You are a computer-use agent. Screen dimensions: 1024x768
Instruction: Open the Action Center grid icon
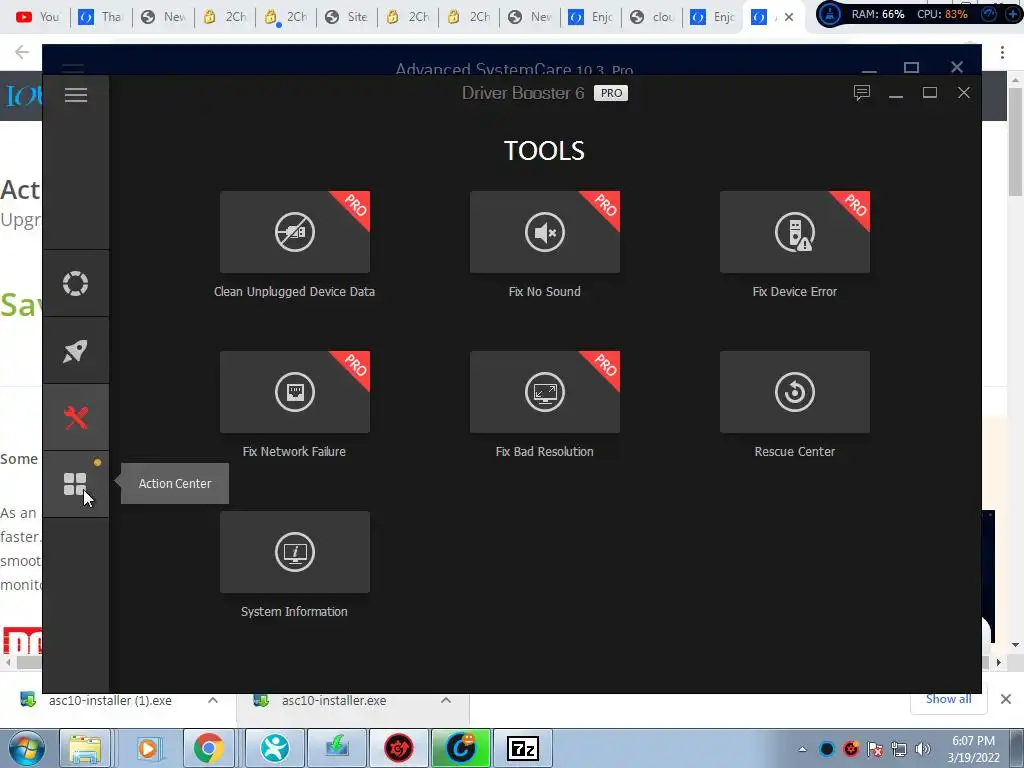(x=75, y=484)
